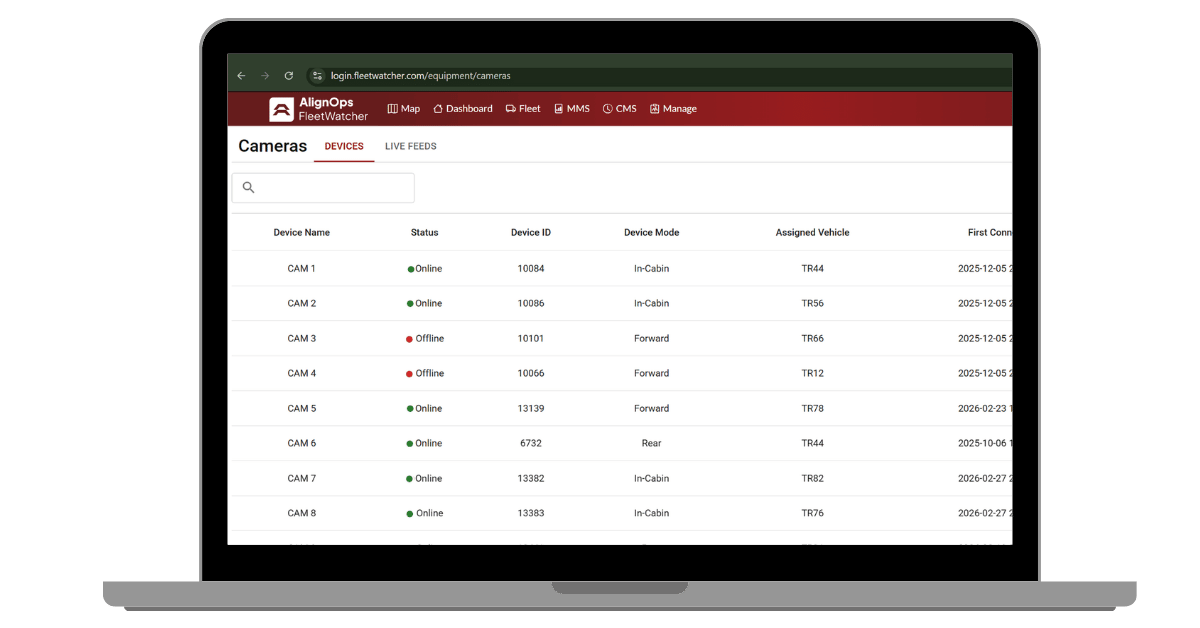
Task: Click device ID 10066
Action: 531,374
